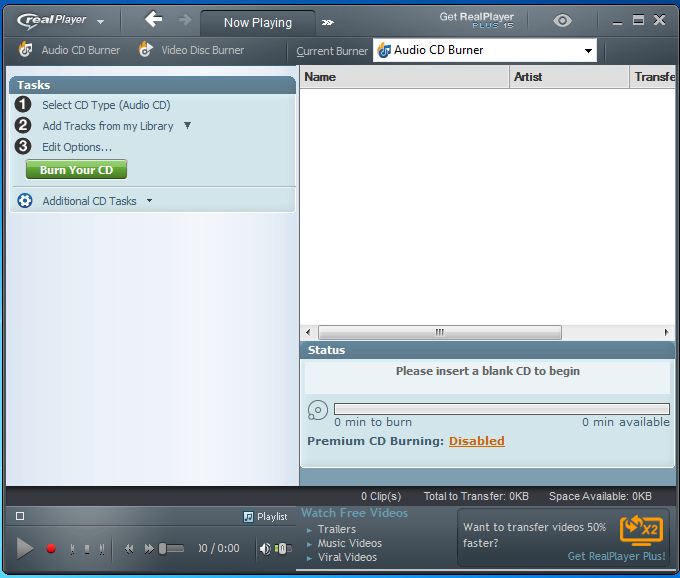Click the pause button in player controls
The height and width of the screenshot is (578, 680).
[87, 549]
